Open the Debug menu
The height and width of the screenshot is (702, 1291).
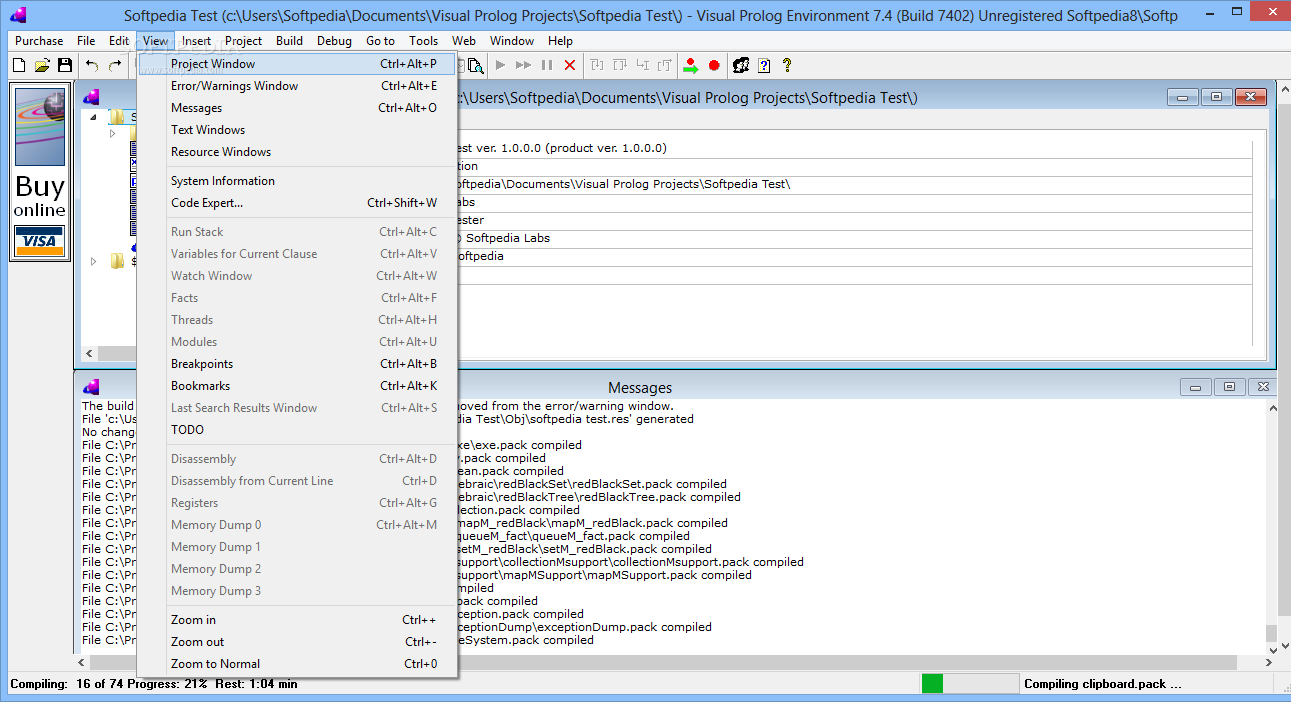[334, 41]
